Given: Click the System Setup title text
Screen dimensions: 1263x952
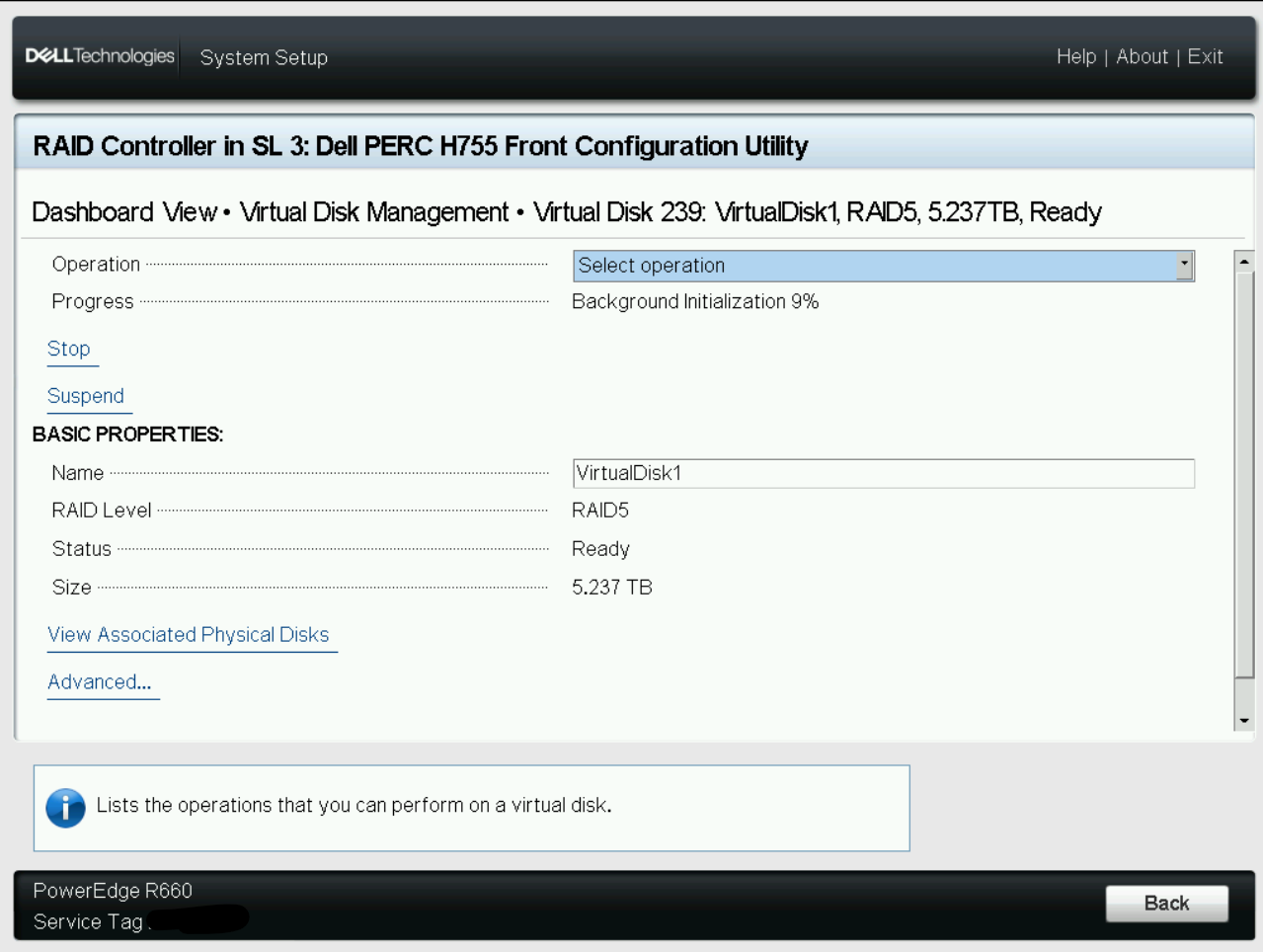Looking at the screenshot, I should [264, 57].
